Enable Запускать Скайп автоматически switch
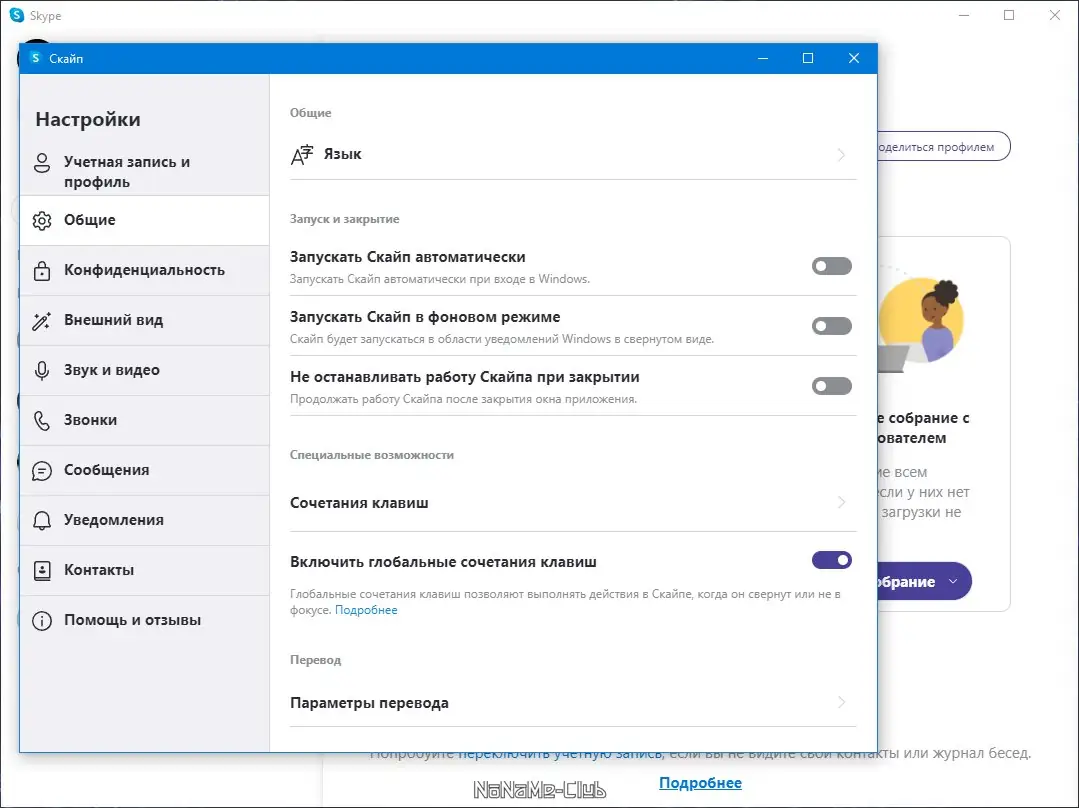This screenshot has height=808, width=1079. click(831, 266)
